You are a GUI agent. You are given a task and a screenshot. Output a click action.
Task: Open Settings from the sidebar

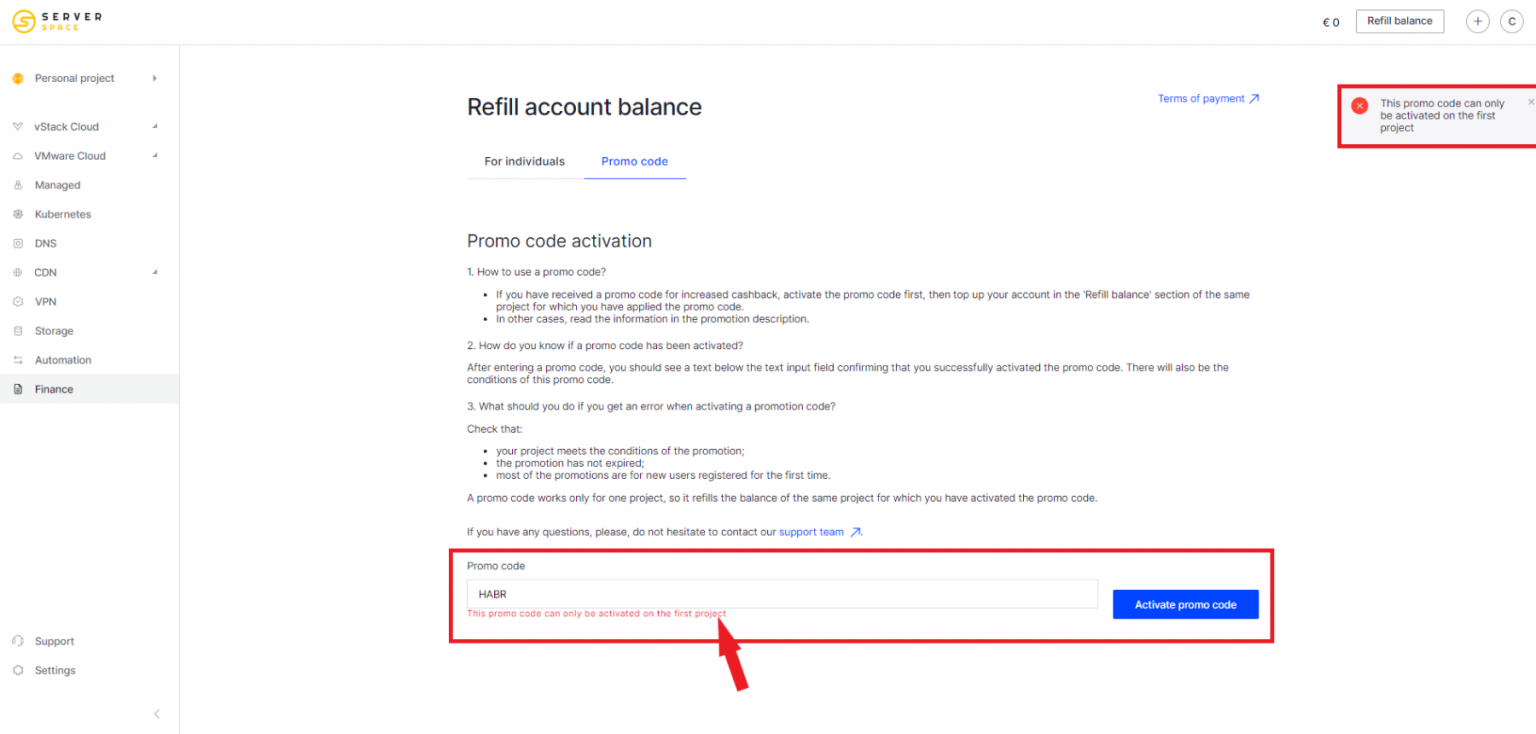coord(55,670)
